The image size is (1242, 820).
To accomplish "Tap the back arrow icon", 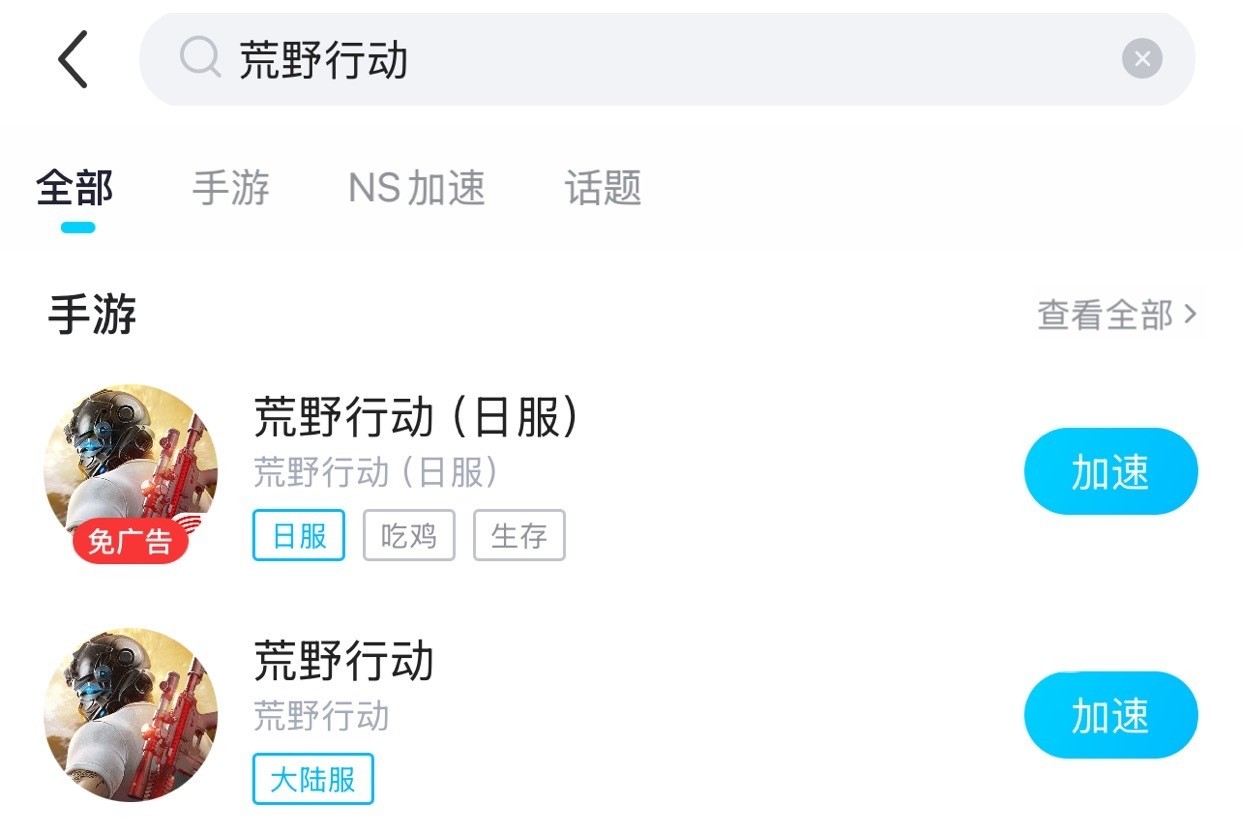I will (x=73, y=60).
